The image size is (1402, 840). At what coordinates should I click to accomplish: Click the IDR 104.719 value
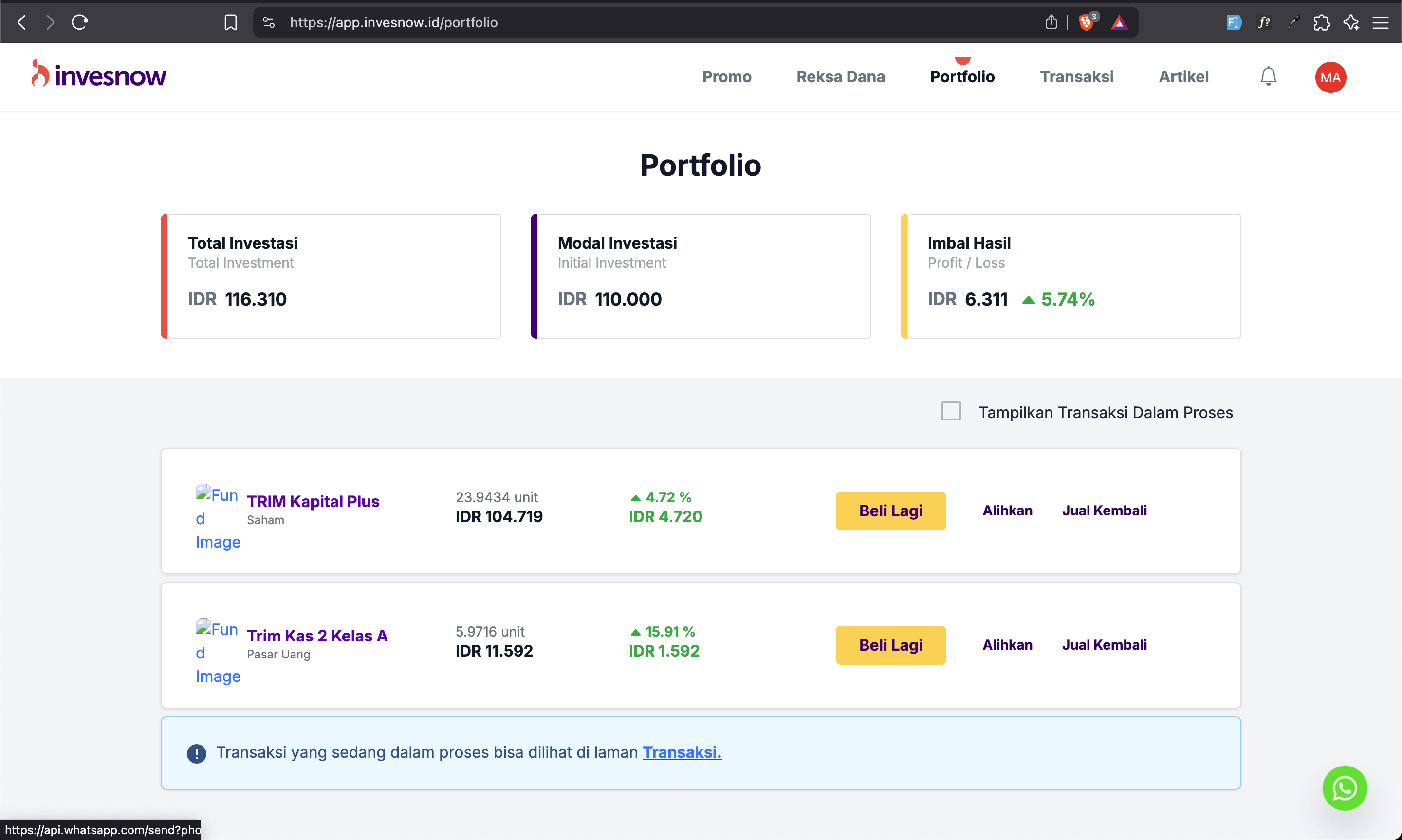tap(499, 516)
